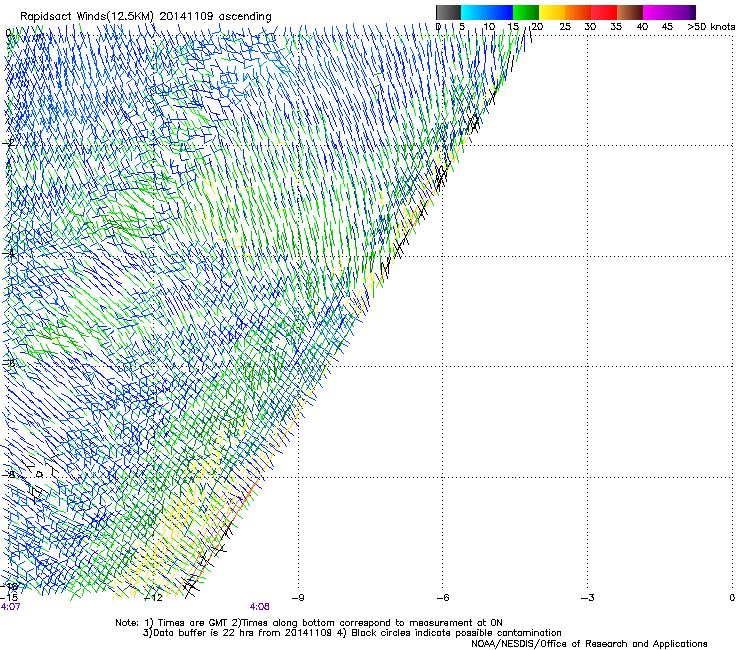Click the '-3' longitude axis label
The height and width of the screenshot is (650, 740).
pos(588,598)
